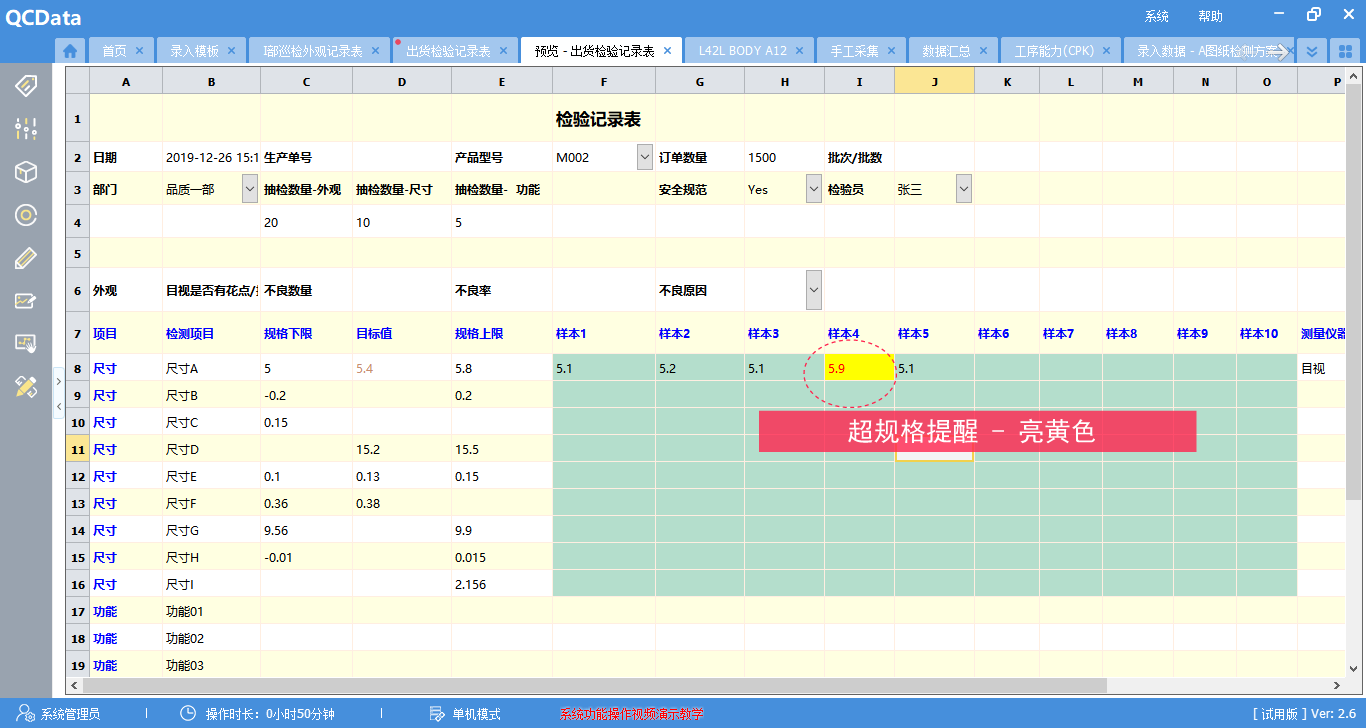The width and height of the screenshot is (1366, 728).
Task: Click the chart-editing icon in the left sidebar
Action: pos(25,300)
